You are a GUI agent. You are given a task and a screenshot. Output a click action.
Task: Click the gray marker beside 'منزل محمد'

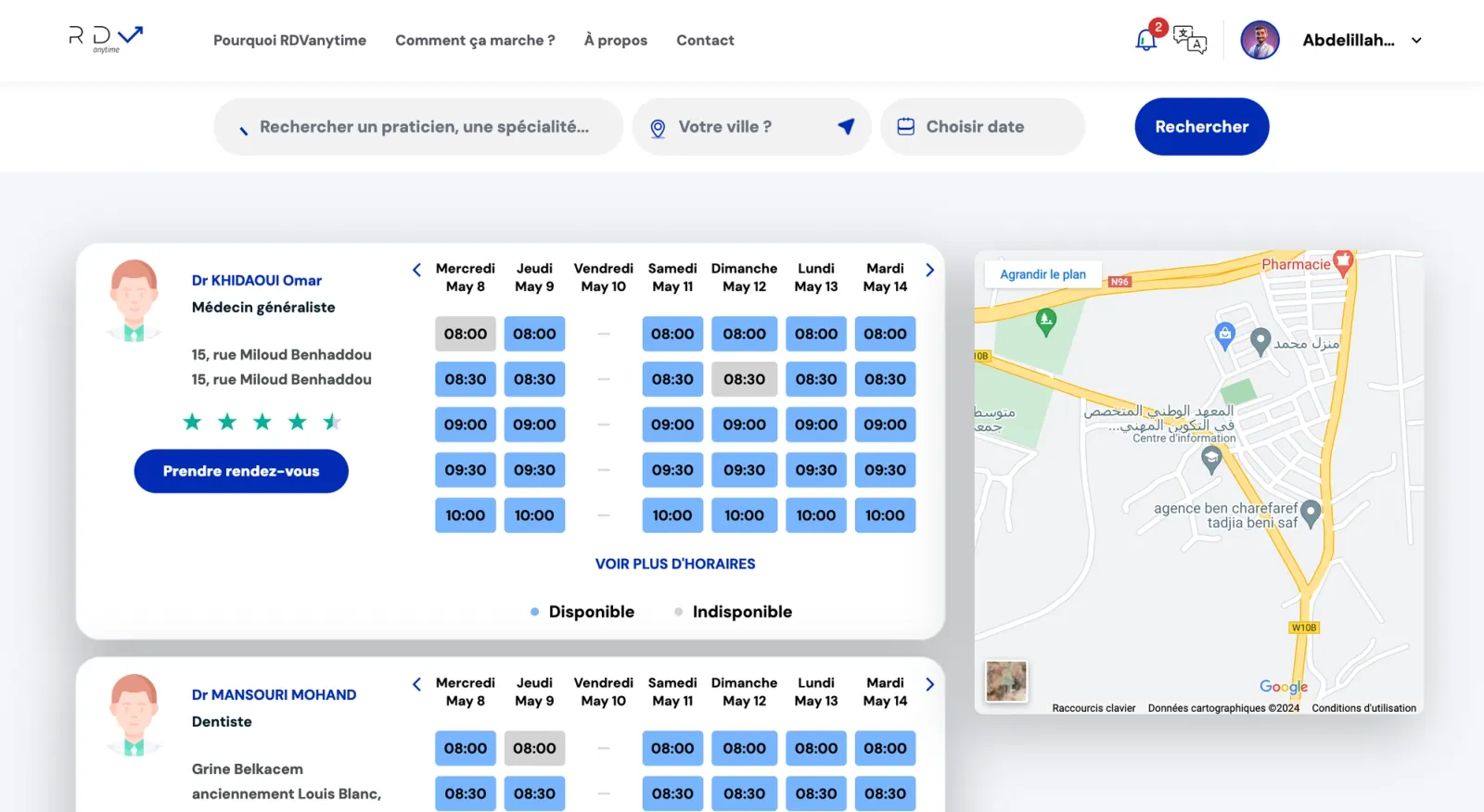tap(1260, 342)
